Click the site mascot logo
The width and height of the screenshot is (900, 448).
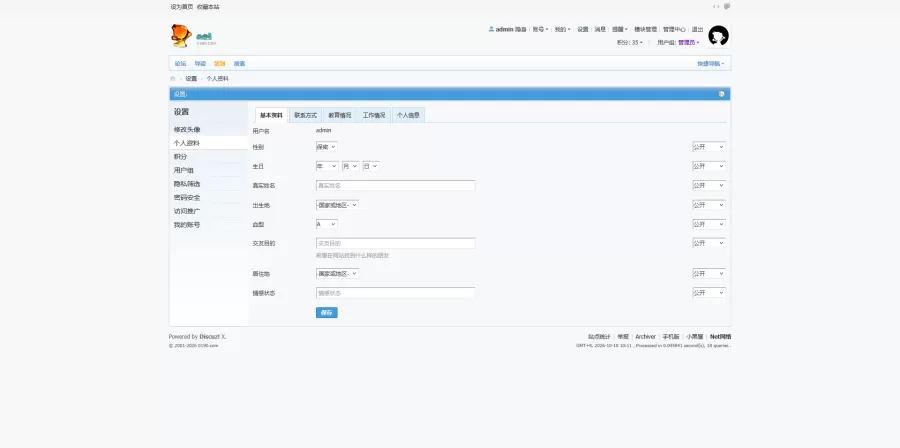click(x=181, y=36)
